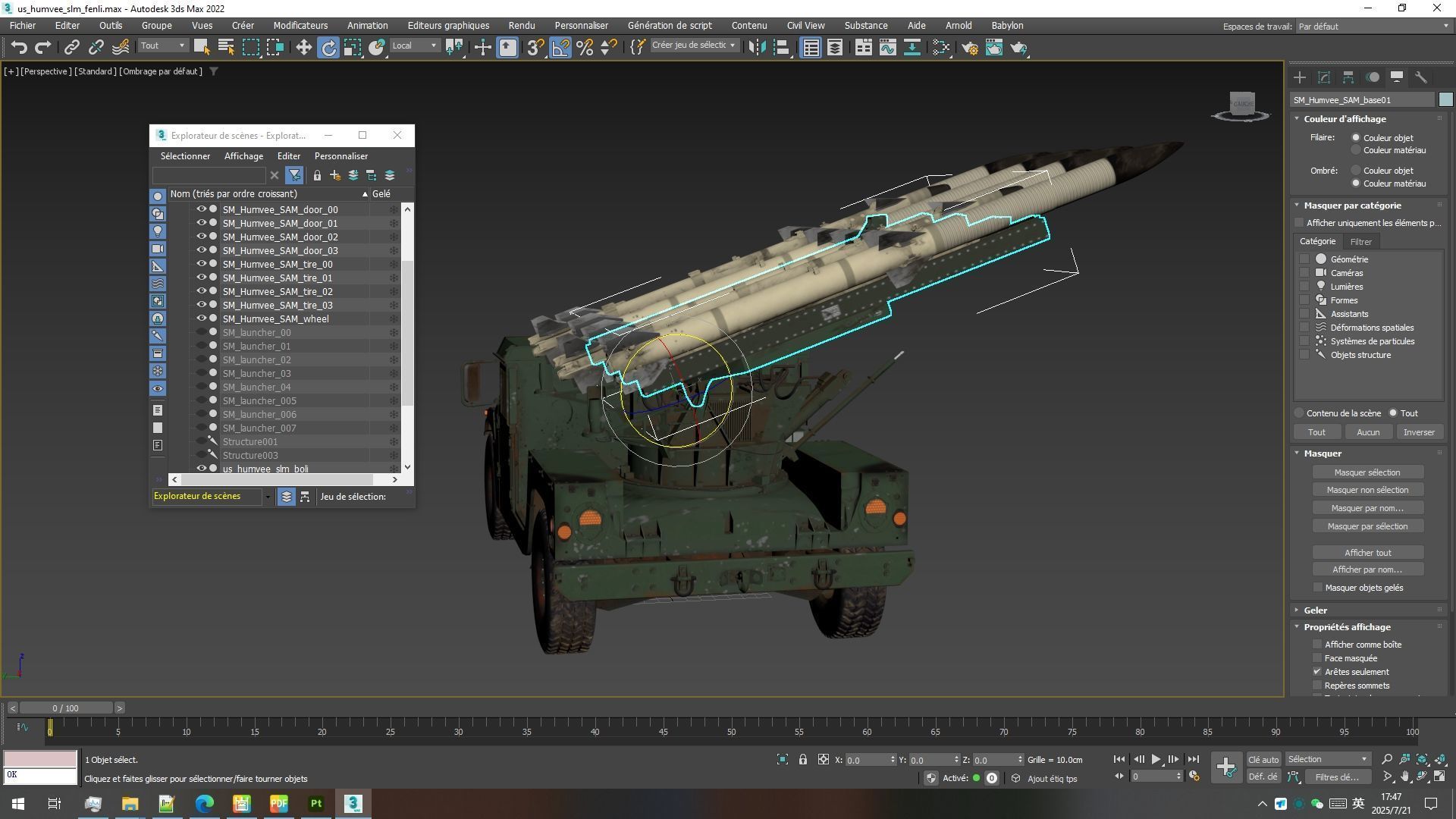Switch to the Create command panel tab
Image resolution: width=1456 pixels, height=819 pixels.
[1300, 77]
